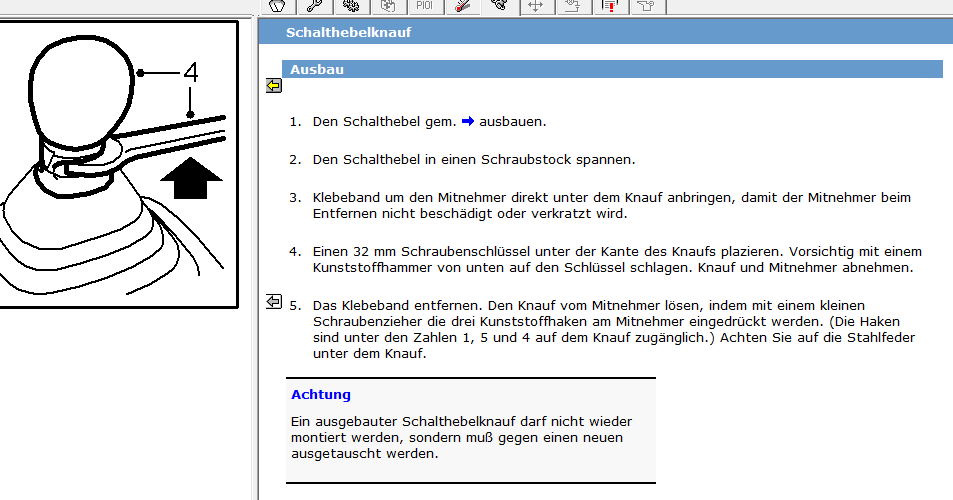Viewport: 953px width, 500px height.
Task: Open the red exclamation list icon tab
Action: pyautogui.click(x=610, y=6)
